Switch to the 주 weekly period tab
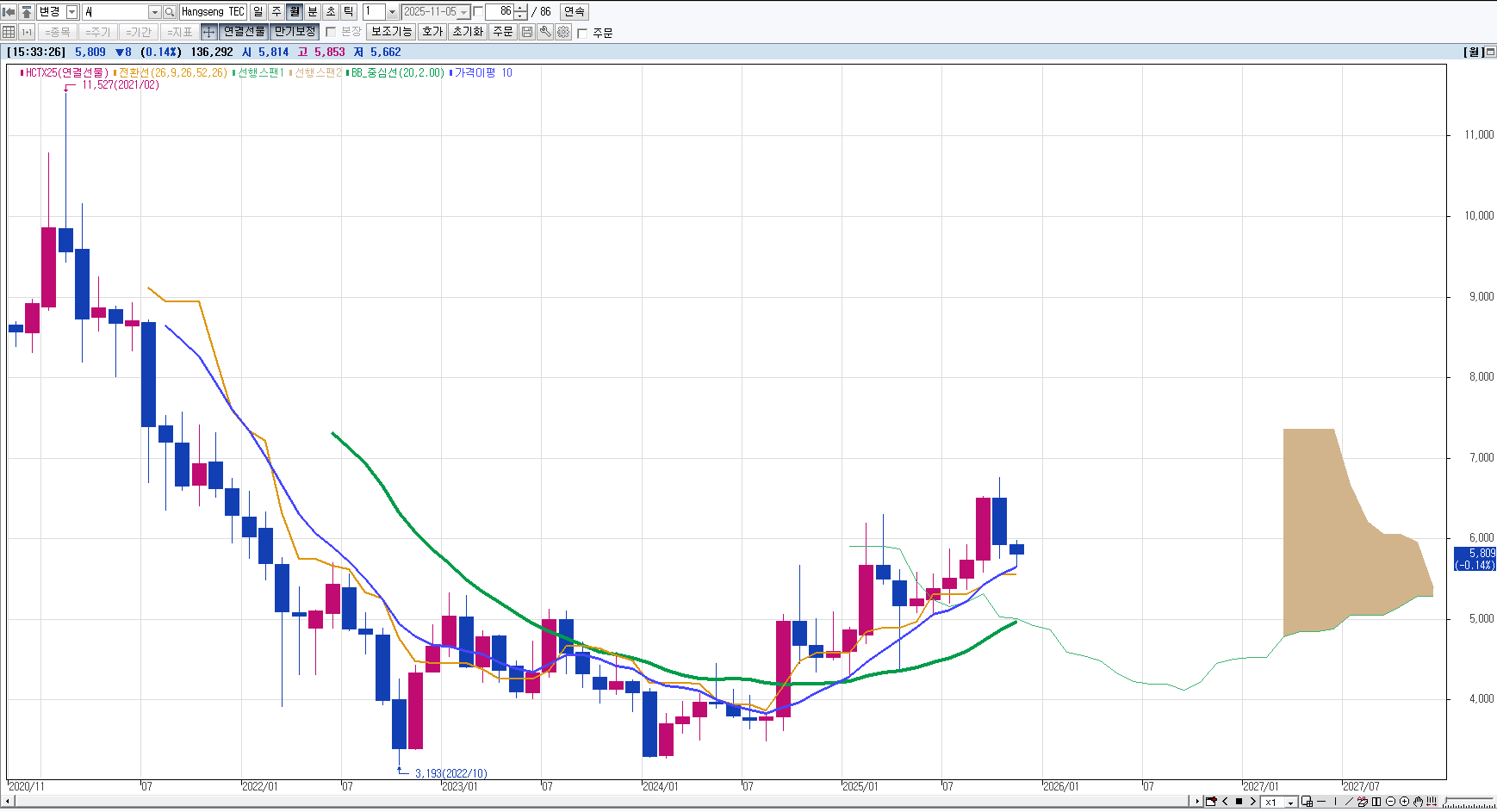Image resolution: width=1497 pixels, height=812 pixels. pos(276,12)
